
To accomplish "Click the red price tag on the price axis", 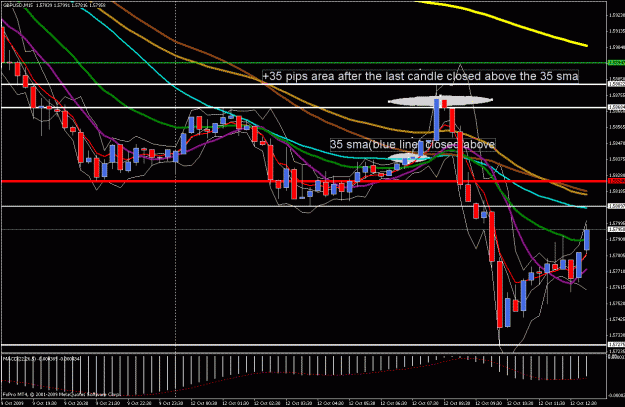I will click(x=616, y=181).
